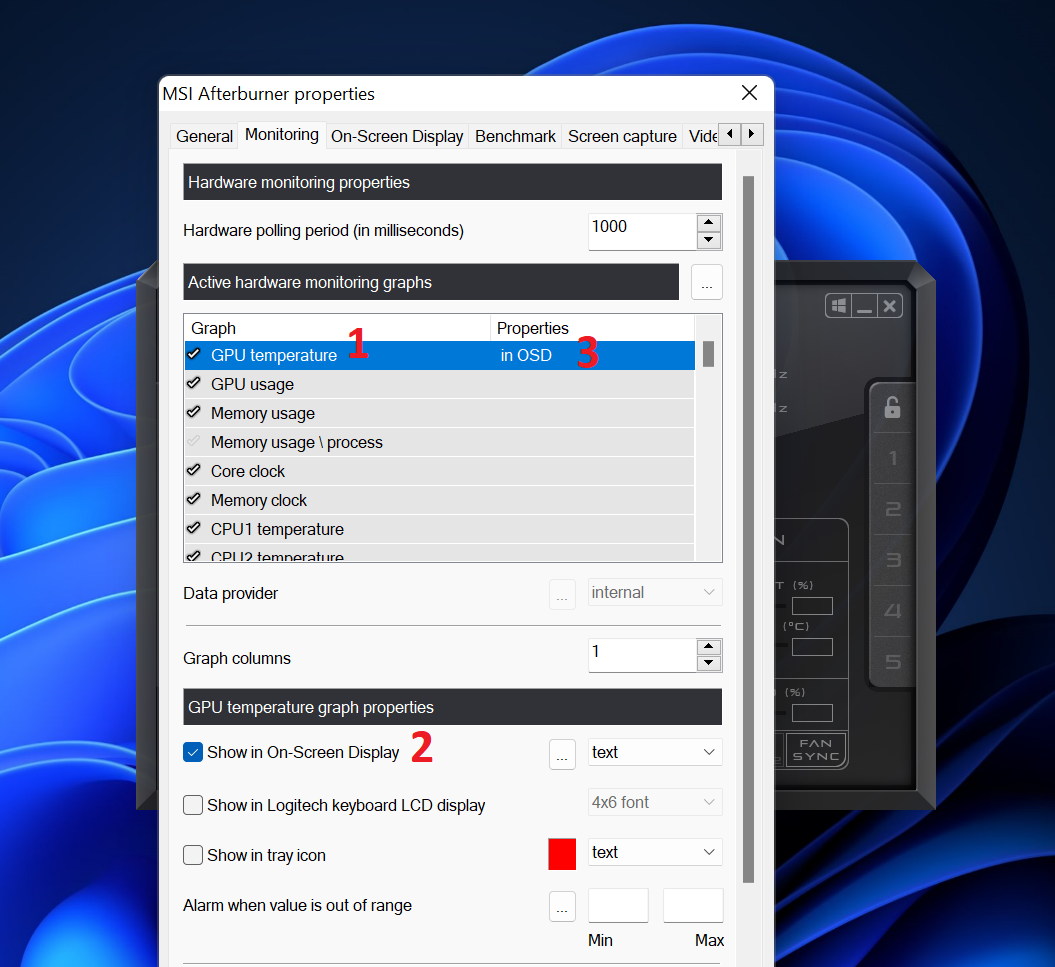Go to the Benchmark tab
Screen dimensions: 1055x967
click(515, 137)
